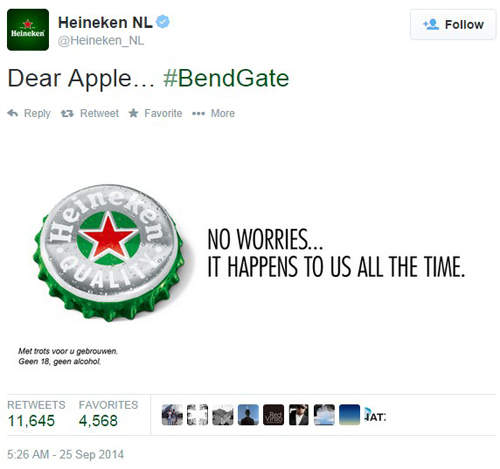Viewport: 500px width, 469px height.
Task: Click the blue verified badge
Action: [x=163, y=22]
